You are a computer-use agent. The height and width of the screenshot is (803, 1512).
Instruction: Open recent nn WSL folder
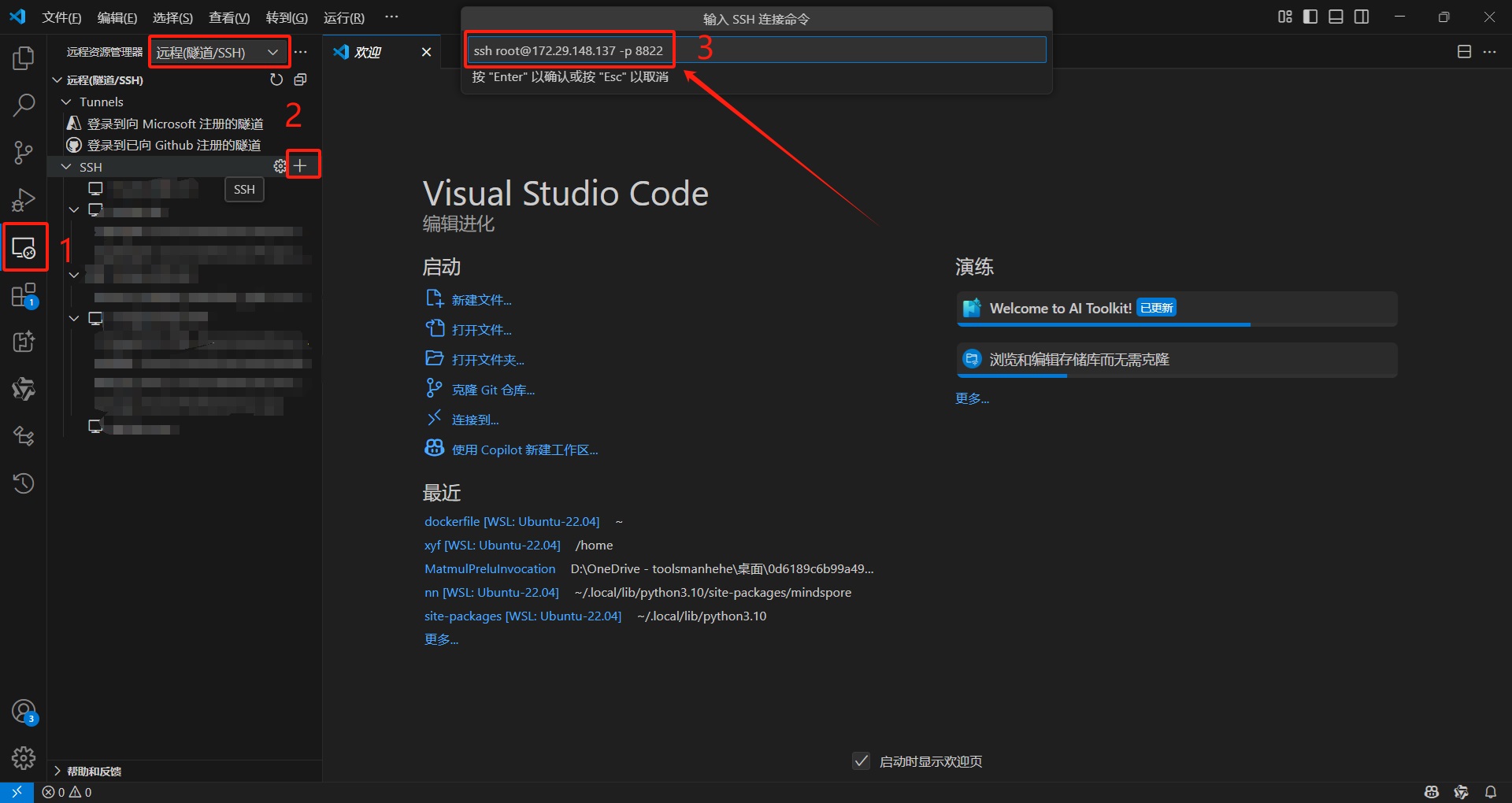491,592
